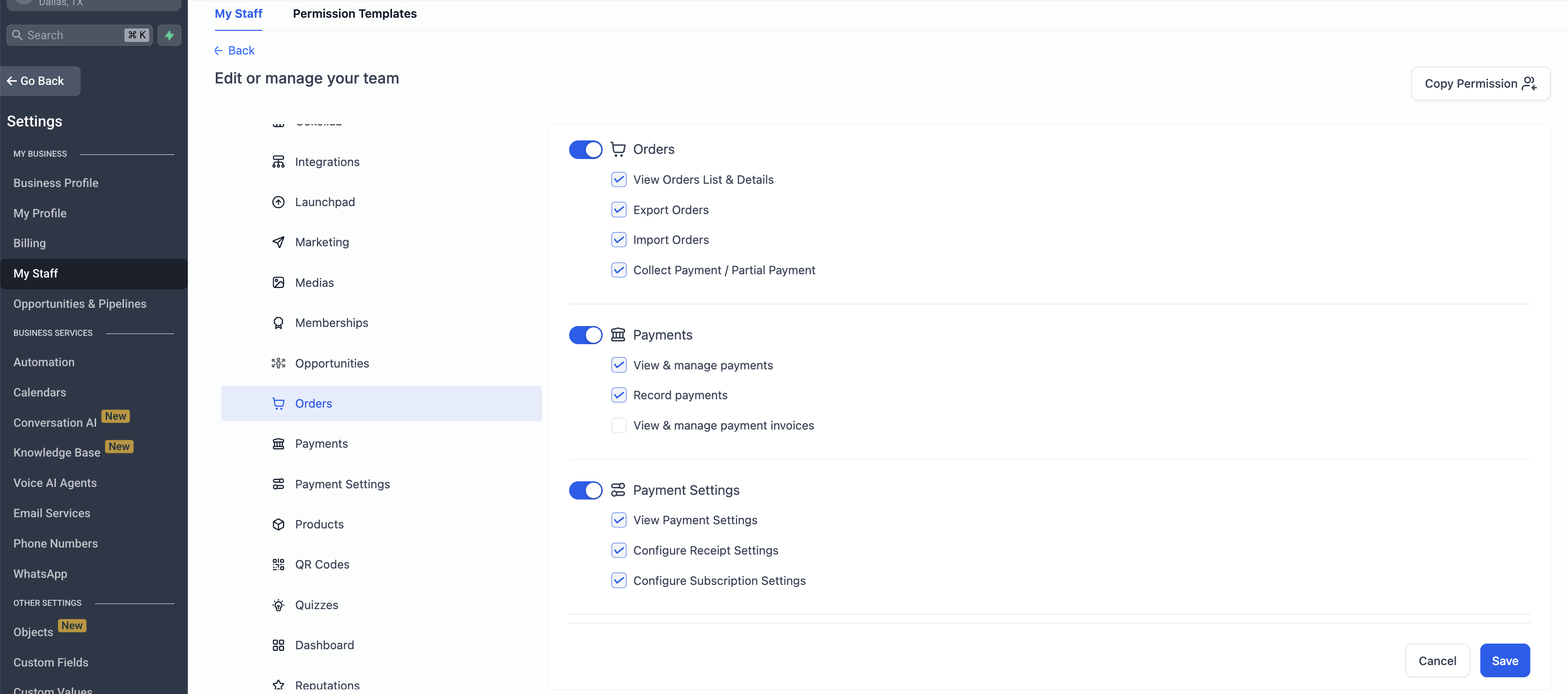Click the Quizzes lightbulb icon

point(278,604)
